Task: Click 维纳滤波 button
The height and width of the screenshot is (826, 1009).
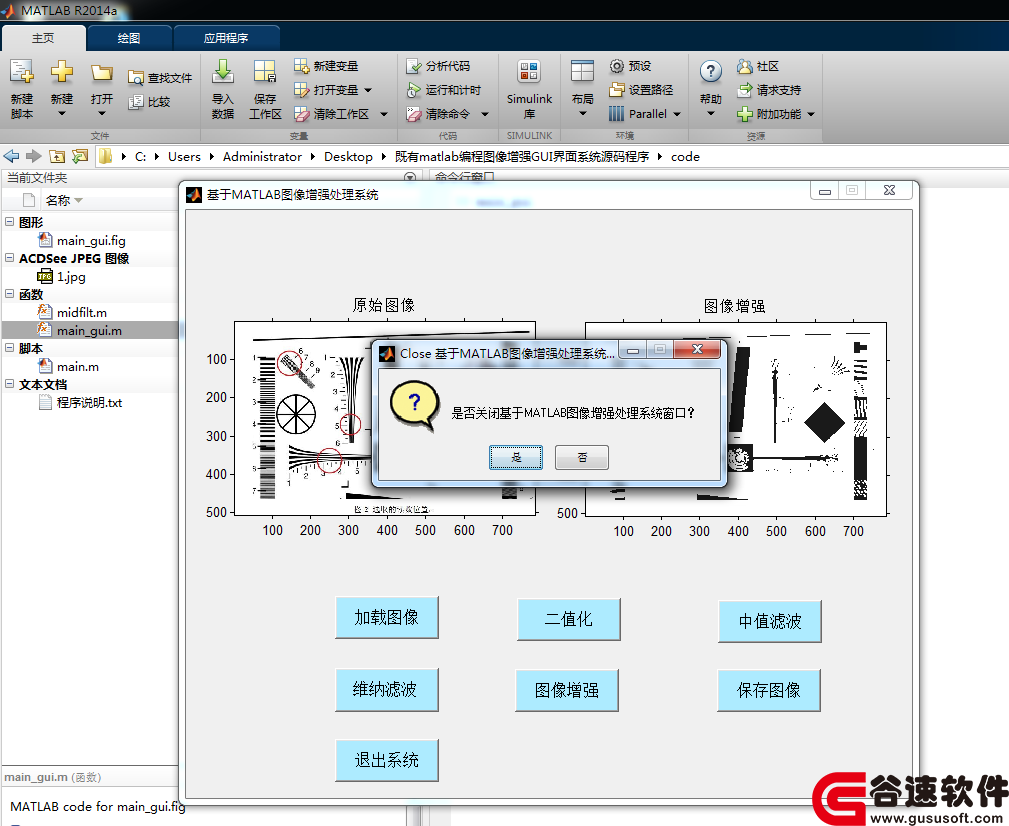Action: (387, 690)
